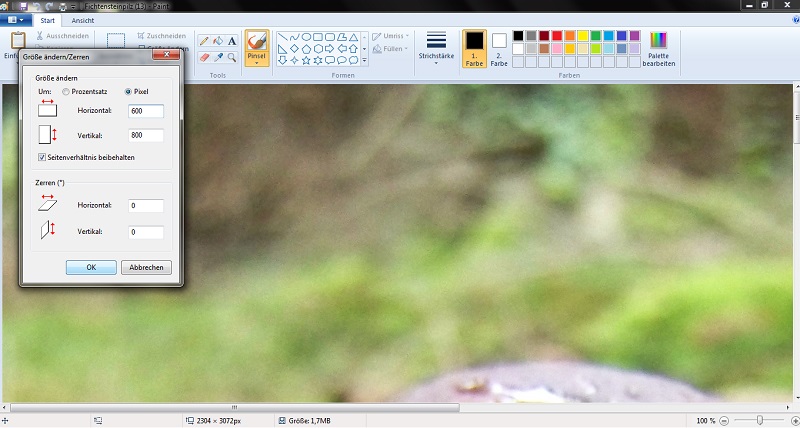Image resolution: width=800 pixels, height=428 pixels.
Task: Select the Eraser tool
Action: (x=204, y=57)
